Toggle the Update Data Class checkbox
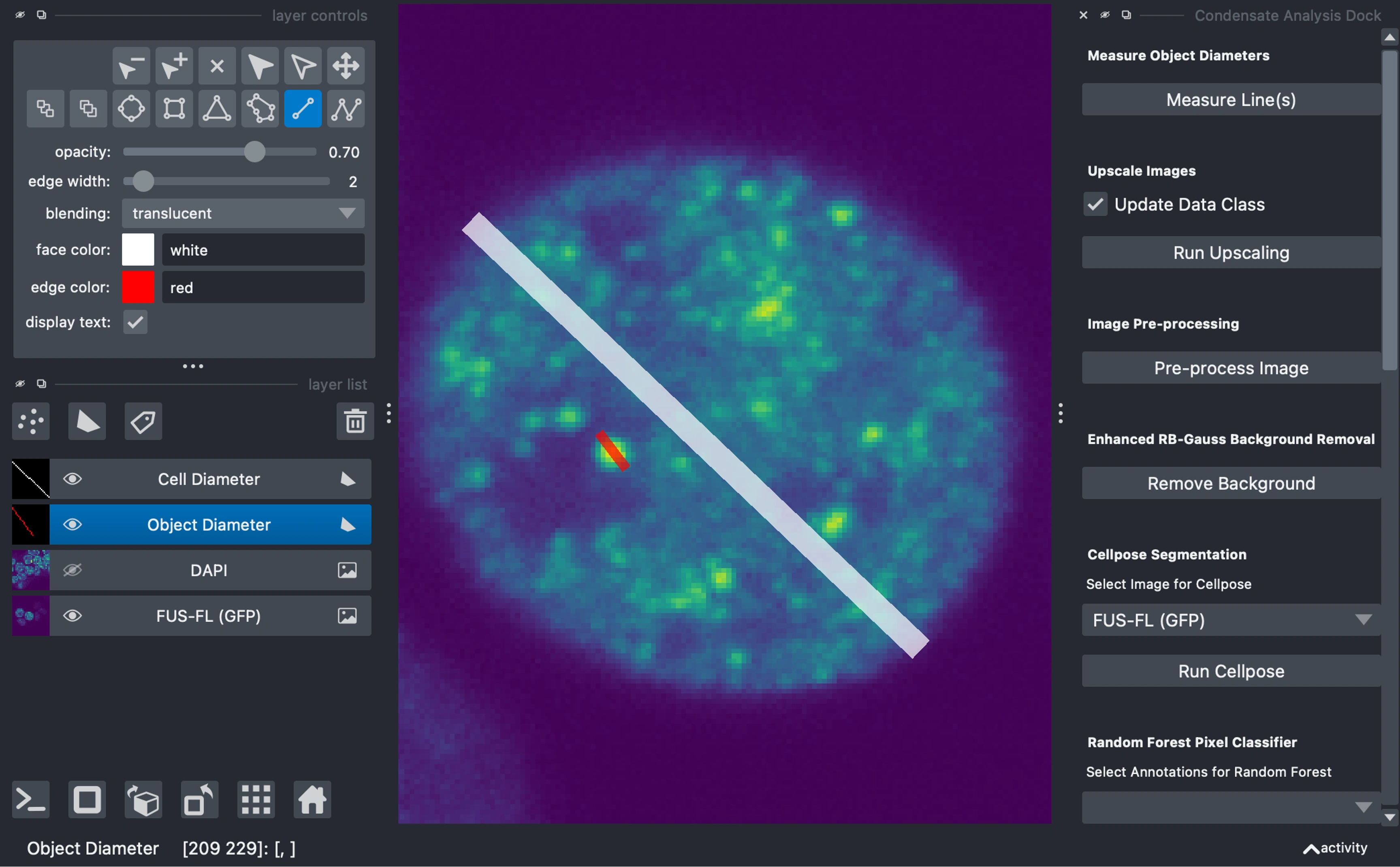 coord(1095,205)
